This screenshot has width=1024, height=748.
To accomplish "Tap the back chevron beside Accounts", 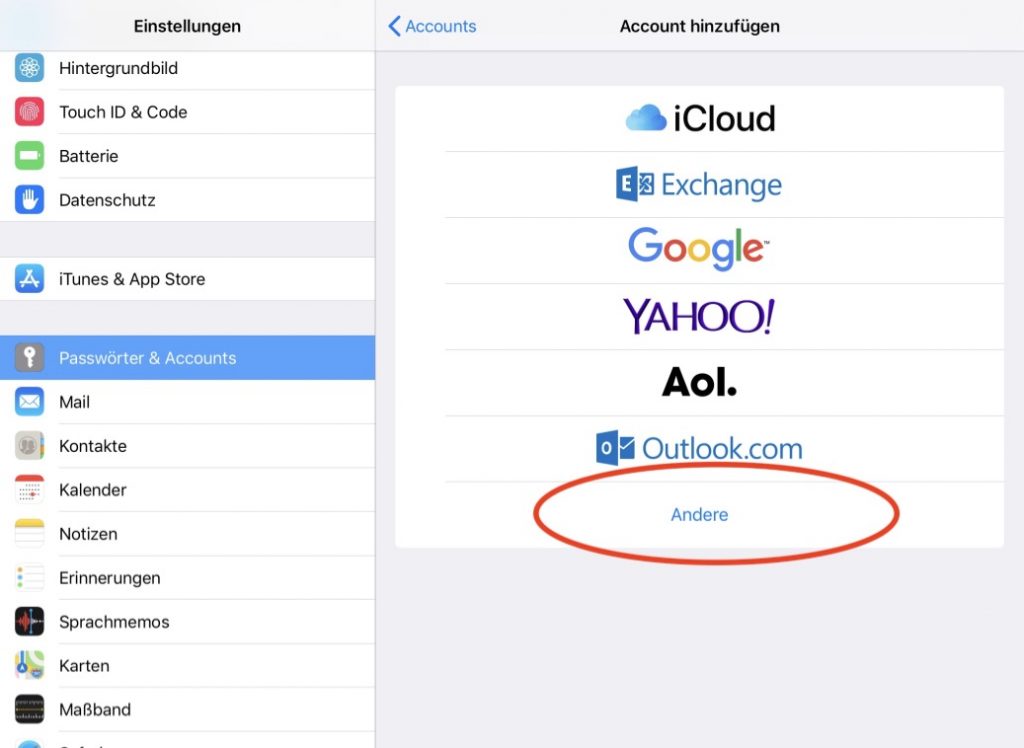I will pos(394,26).
